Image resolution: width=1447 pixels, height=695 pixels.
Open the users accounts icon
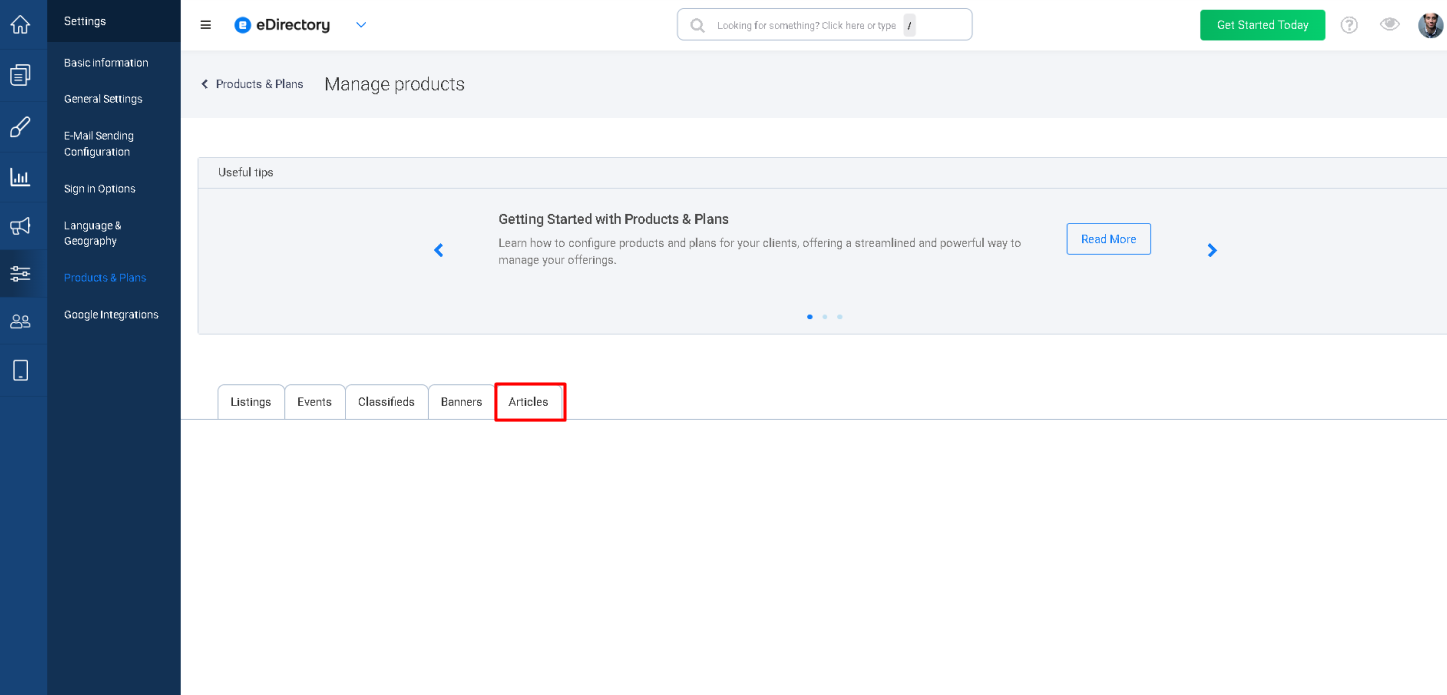(x=20, y=321)
